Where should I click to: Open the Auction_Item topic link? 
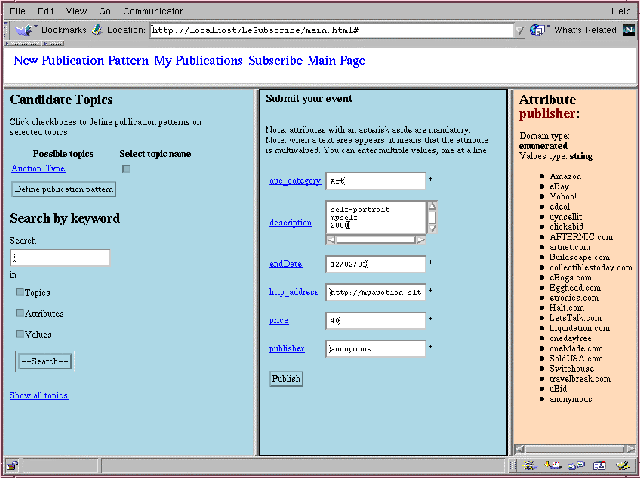coord(38,169)
